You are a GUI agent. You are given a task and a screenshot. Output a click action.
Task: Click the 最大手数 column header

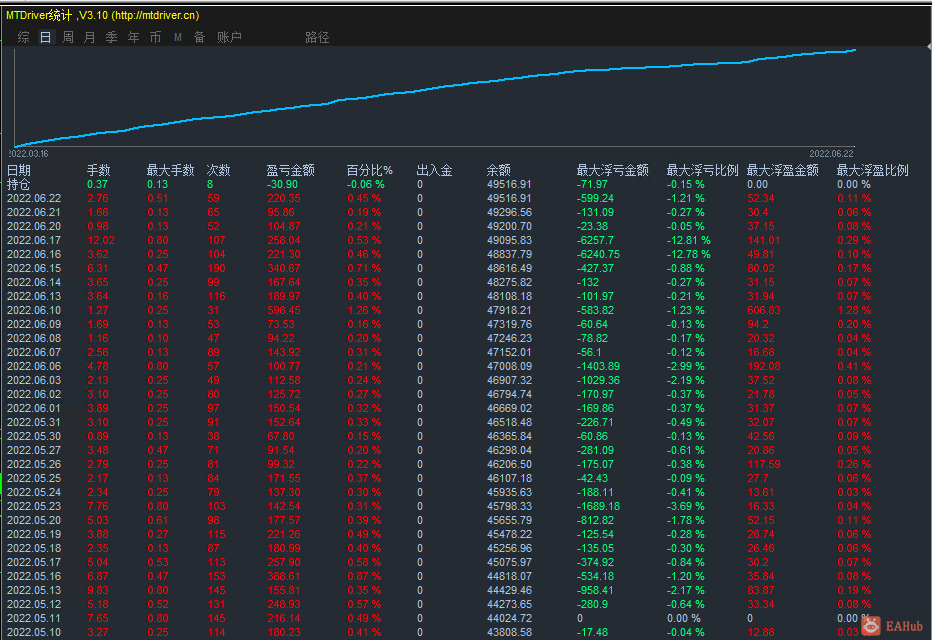pyautogui.click(x=171, y=171)
